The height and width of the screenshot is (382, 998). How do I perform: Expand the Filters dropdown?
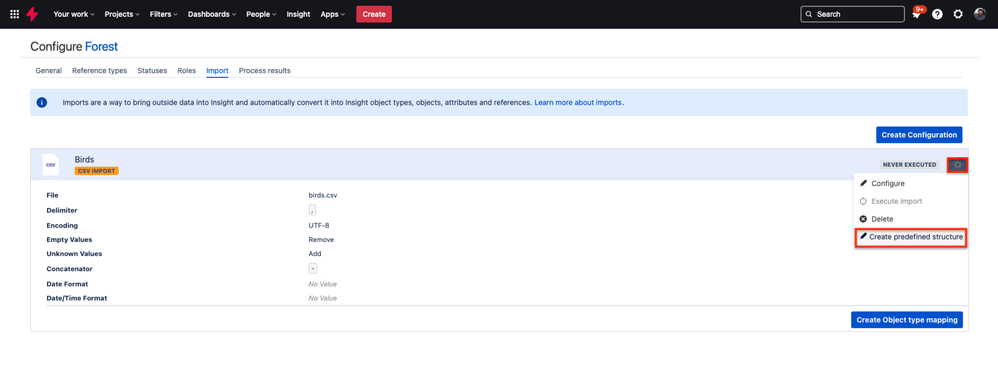pyautogui.click(x=164, y=14)
